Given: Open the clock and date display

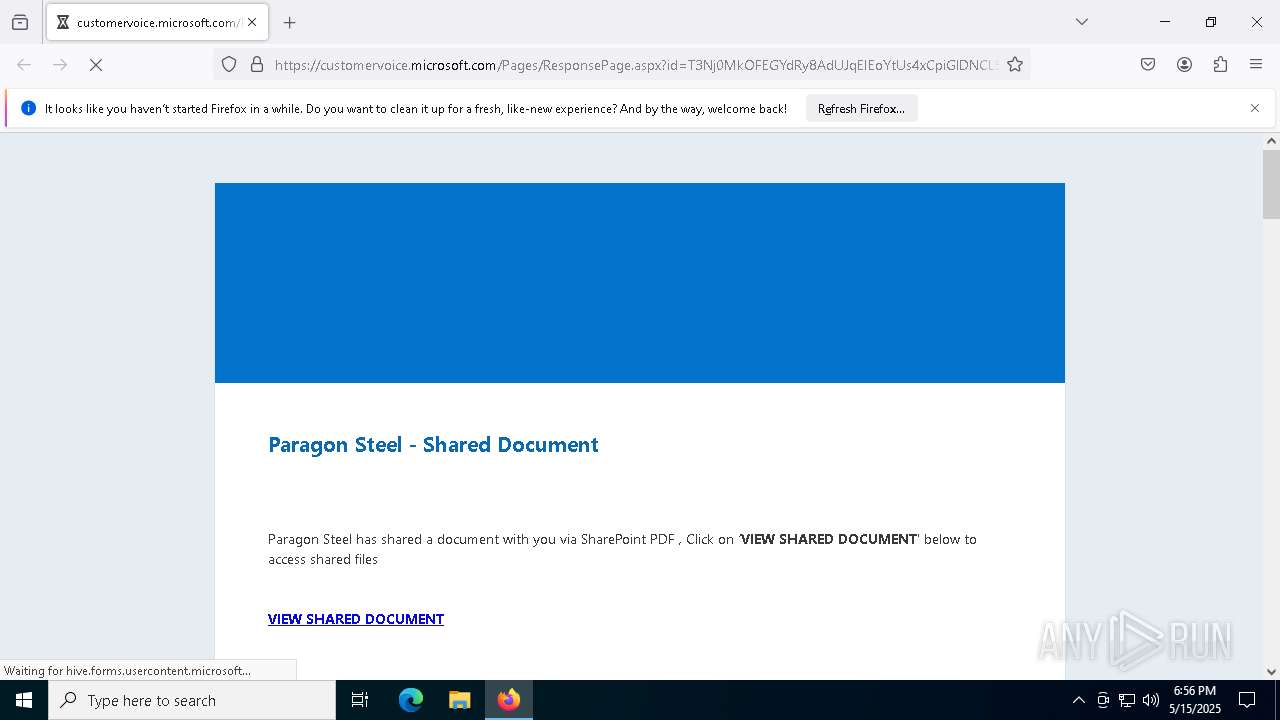Looking at the screenshot, I should 1195,700.
